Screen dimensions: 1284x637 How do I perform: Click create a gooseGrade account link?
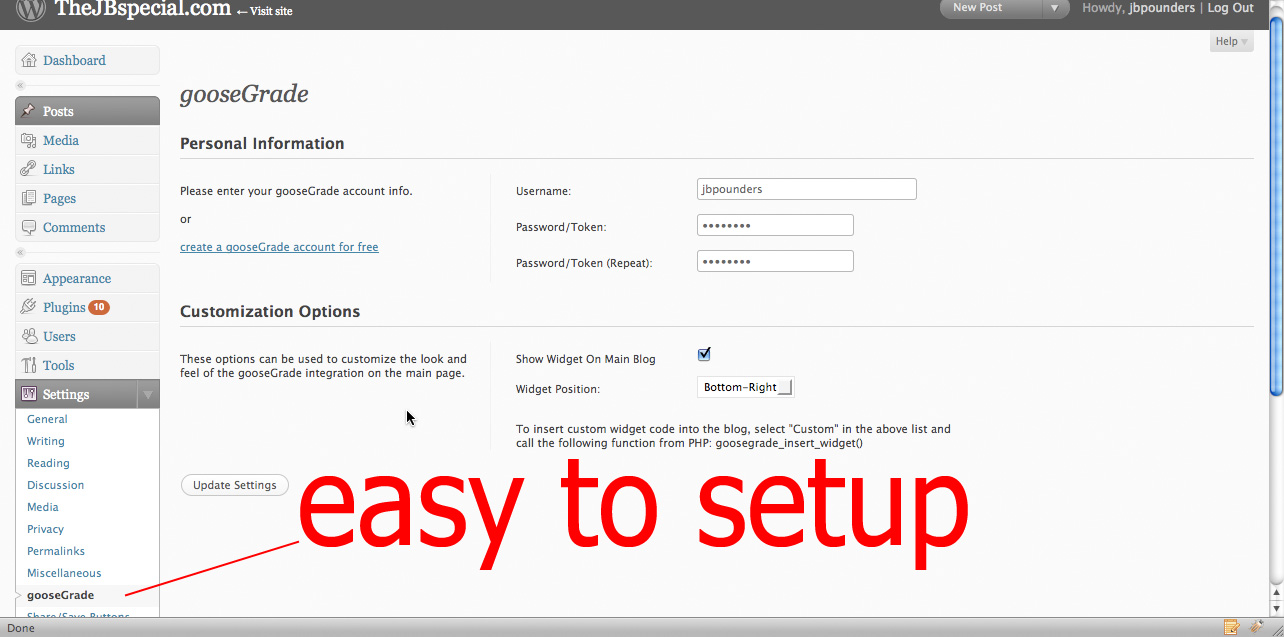[279, 247]
